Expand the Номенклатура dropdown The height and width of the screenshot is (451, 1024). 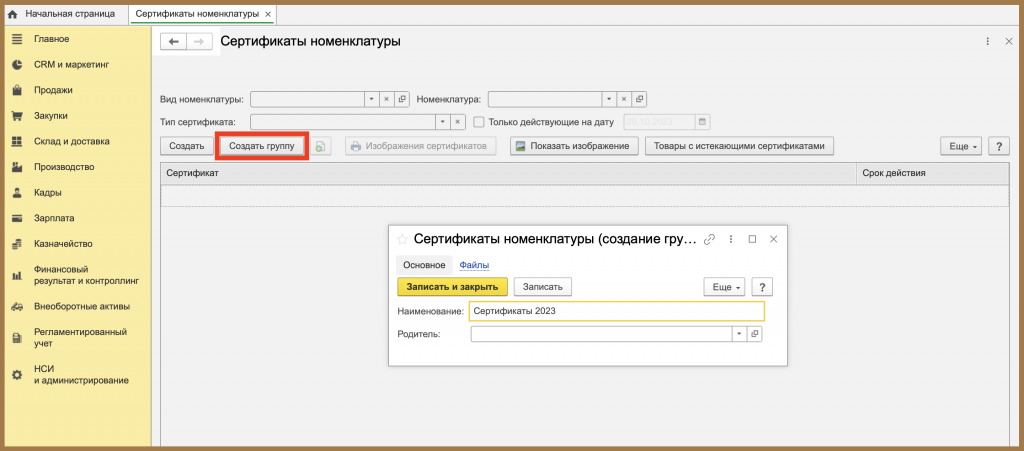[609, 99]
